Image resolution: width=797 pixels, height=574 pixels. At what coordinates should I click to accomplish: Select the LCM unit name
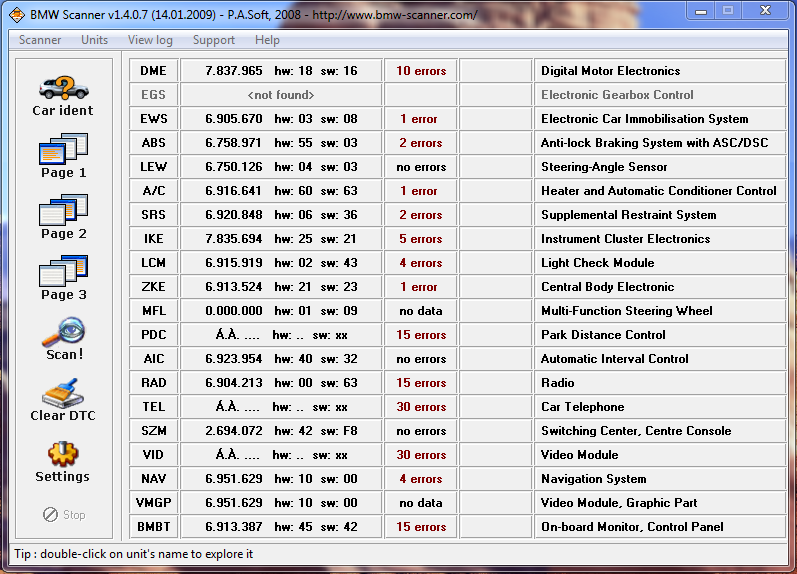tap(154, 263)
